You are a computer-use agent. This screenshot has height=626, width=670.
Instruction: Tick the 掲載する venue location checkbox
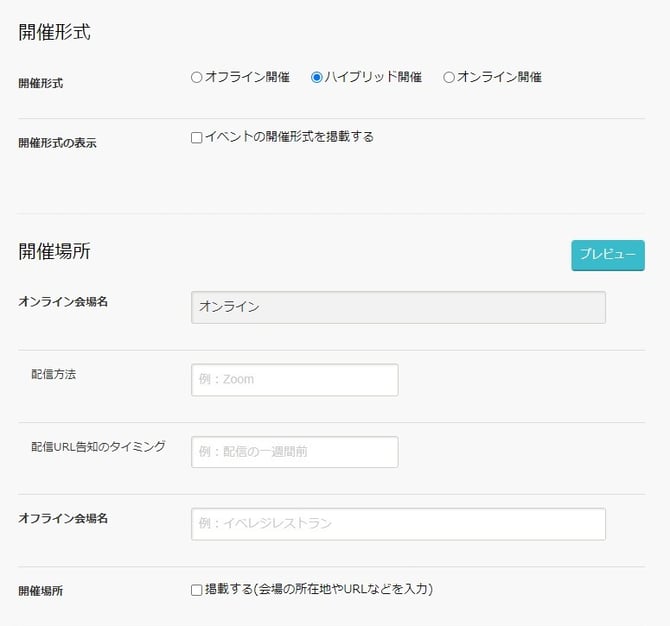(x=197, y=590)
